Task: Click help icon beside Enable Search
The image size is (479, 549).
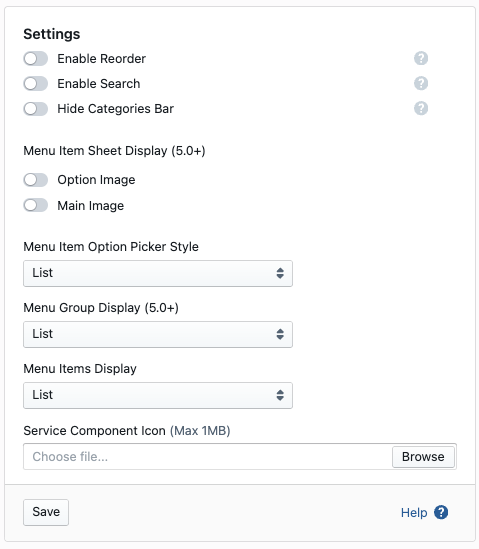Action: tap(421, 83)
